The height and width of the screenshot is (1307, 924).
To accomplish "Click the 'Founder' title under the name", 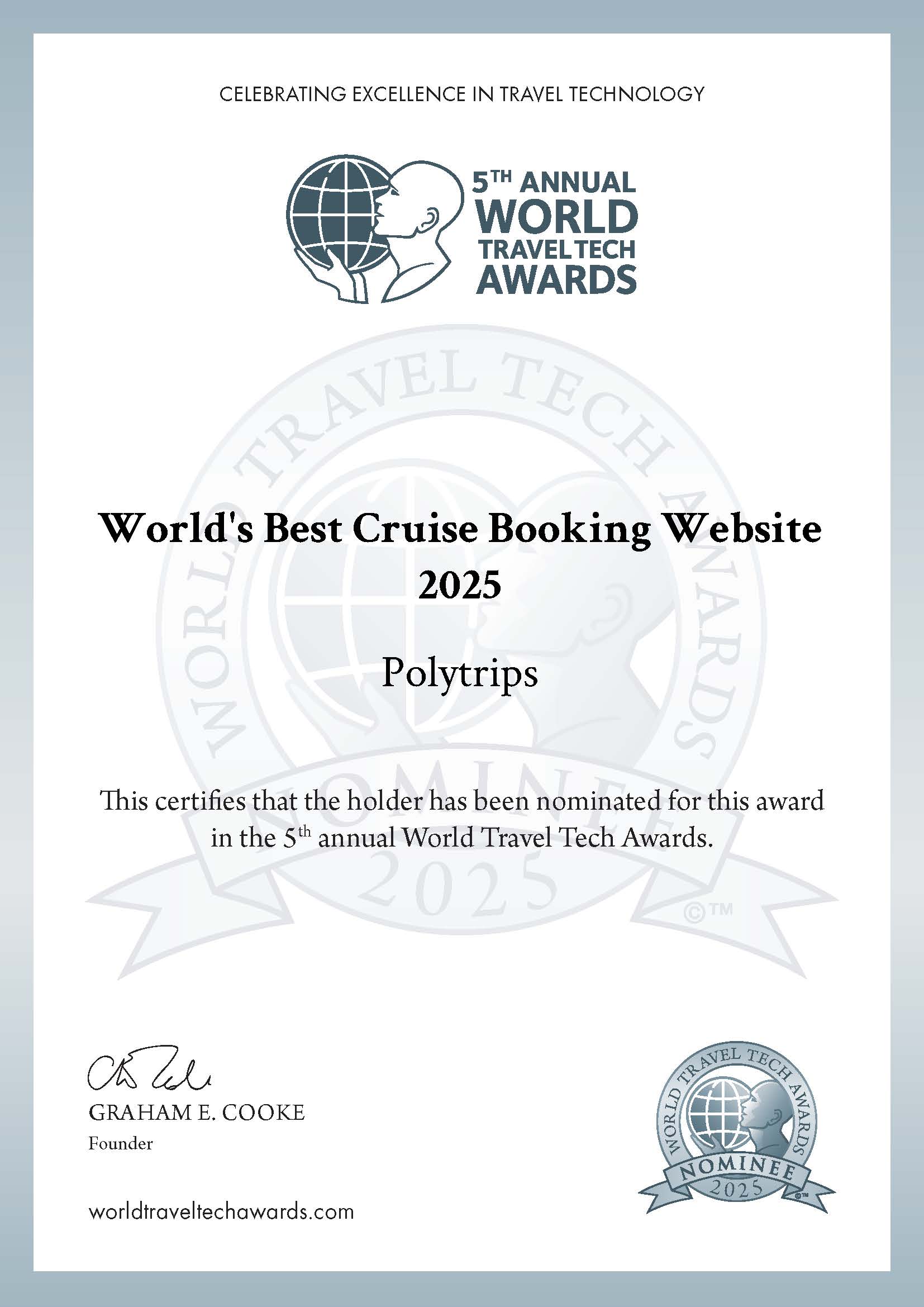I will tap(121, 1143).
